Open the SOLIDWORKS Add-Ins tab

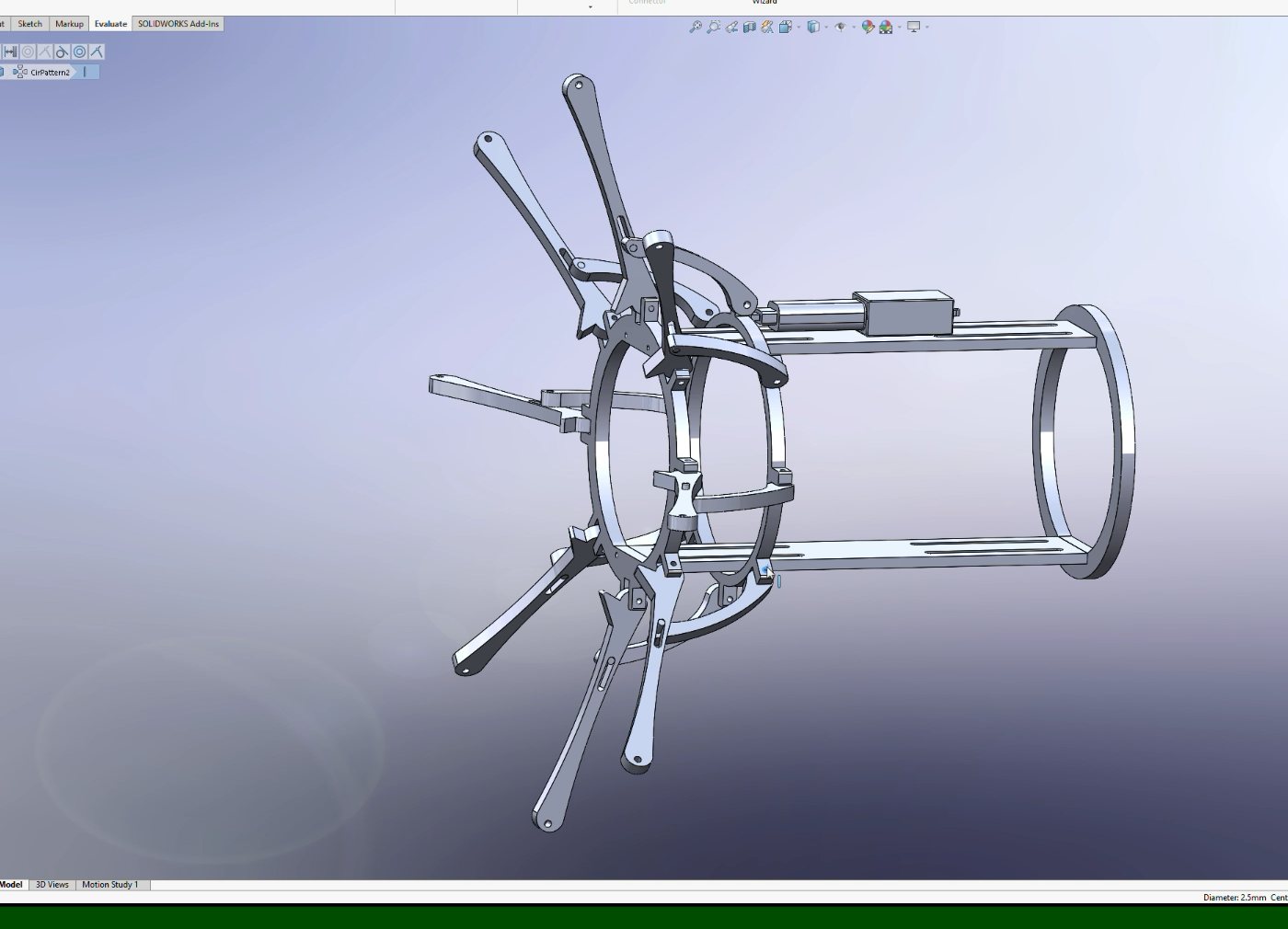178,24
